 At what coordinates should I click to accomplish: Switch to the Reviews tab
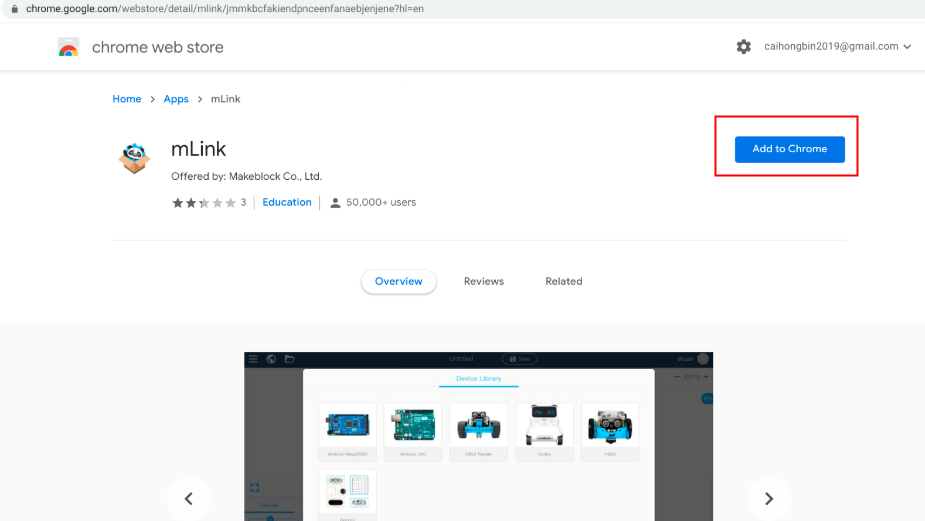pyautogui.click(x=483, y=282)
